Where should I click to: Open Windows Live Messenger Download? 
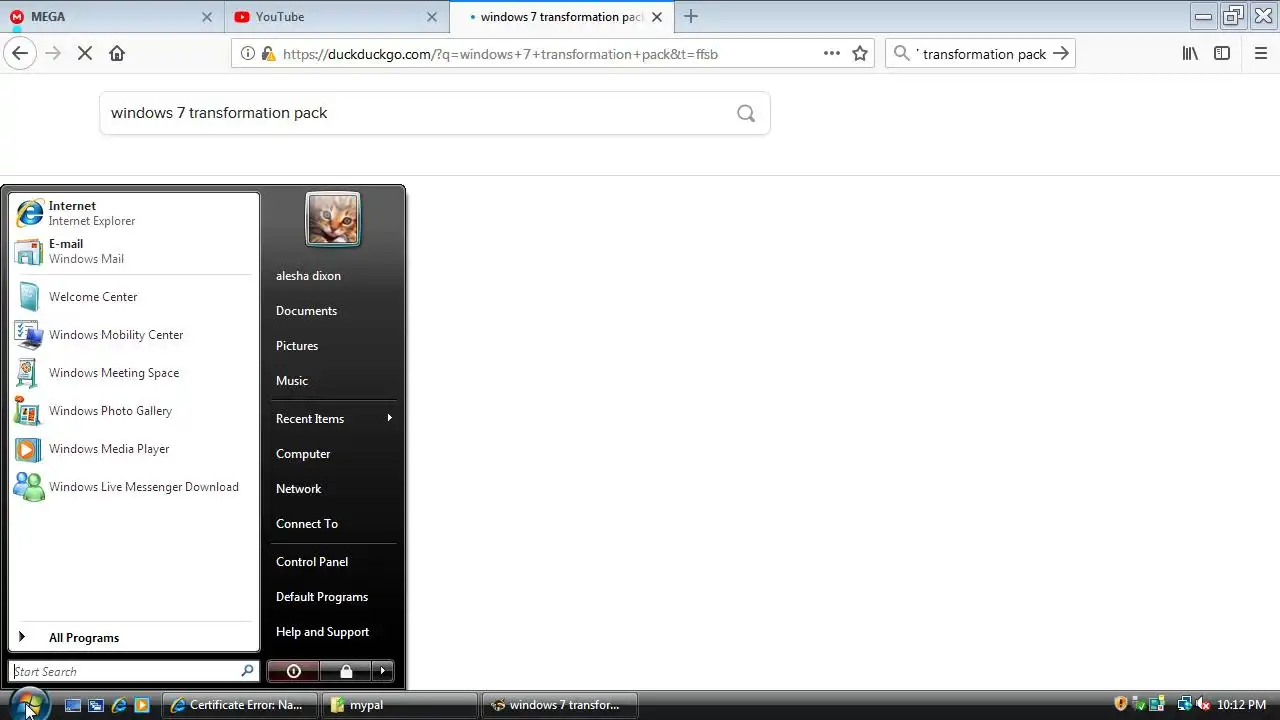click(x=134, y=487)
